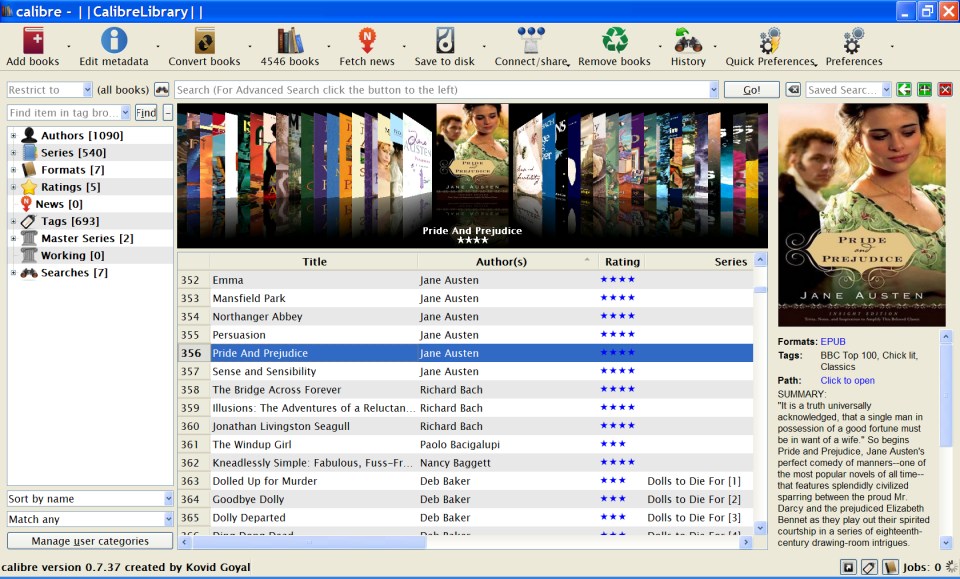Click the 4546 books library icon
The height and width of the screenshot is (579, 960).
[x=290, y=41]
